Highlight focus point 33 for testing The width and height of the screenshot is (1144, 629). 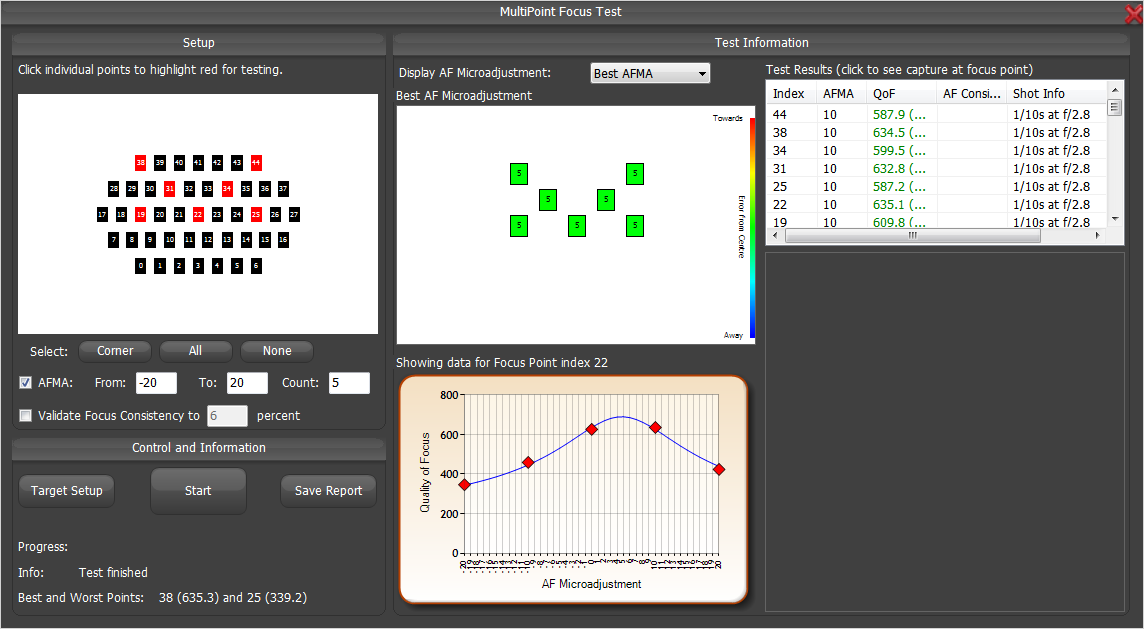pos(208,188)
